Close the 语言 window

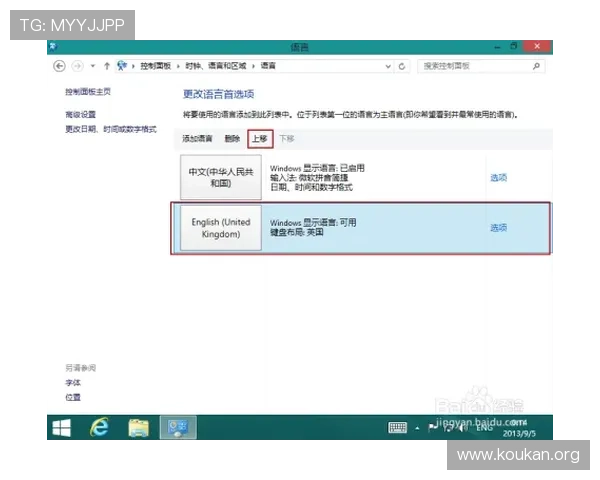click(537, 46)
